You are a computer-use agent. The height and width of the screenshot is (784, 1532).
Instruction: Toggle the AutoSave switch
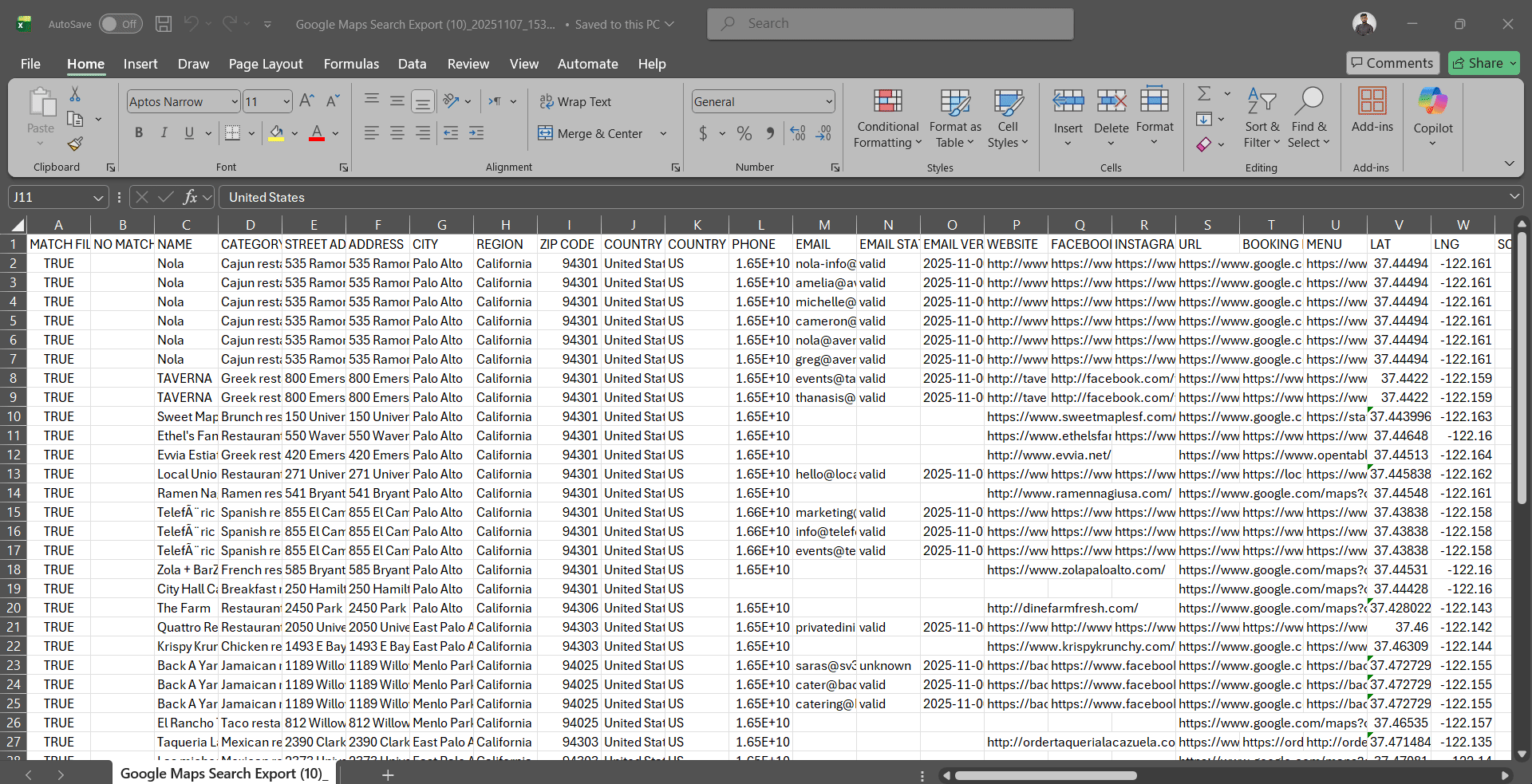click(x=120, y=24)
